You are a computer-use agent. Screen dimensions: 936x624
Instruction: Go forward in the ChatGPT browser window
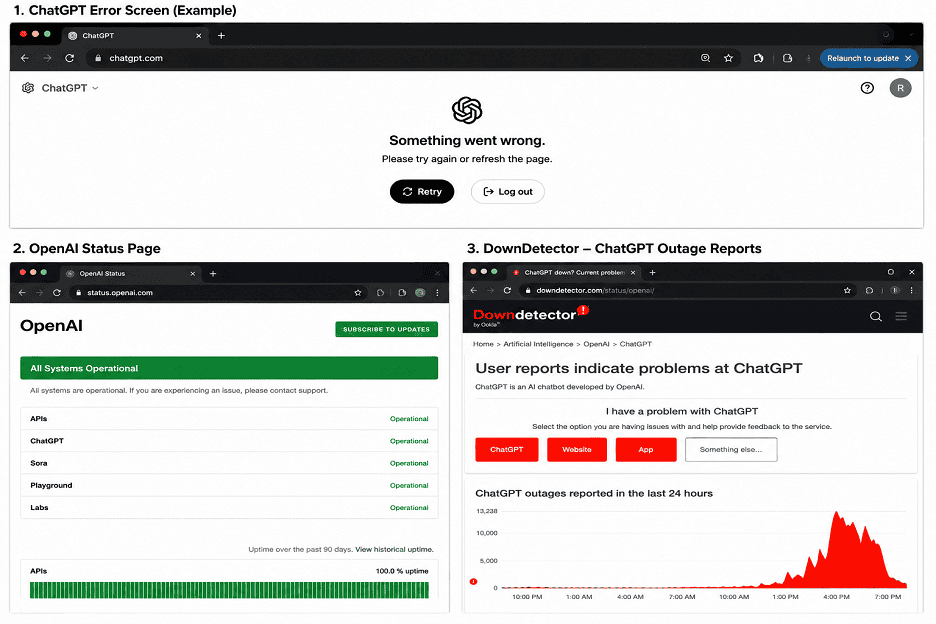point(47,58)
